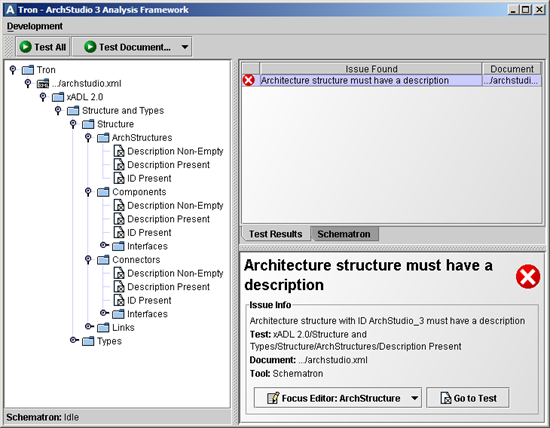Expand the Types tree node

pyautogui.click(x=74, y=340)
